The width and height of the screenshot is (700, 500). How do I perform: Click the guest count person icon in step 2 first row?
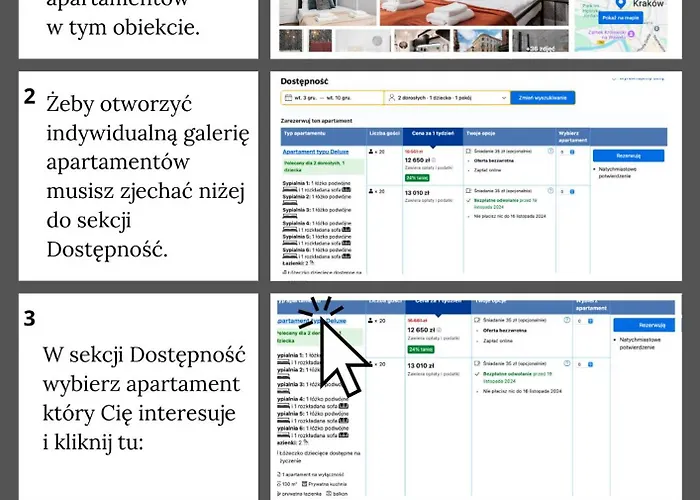[371, 152]
